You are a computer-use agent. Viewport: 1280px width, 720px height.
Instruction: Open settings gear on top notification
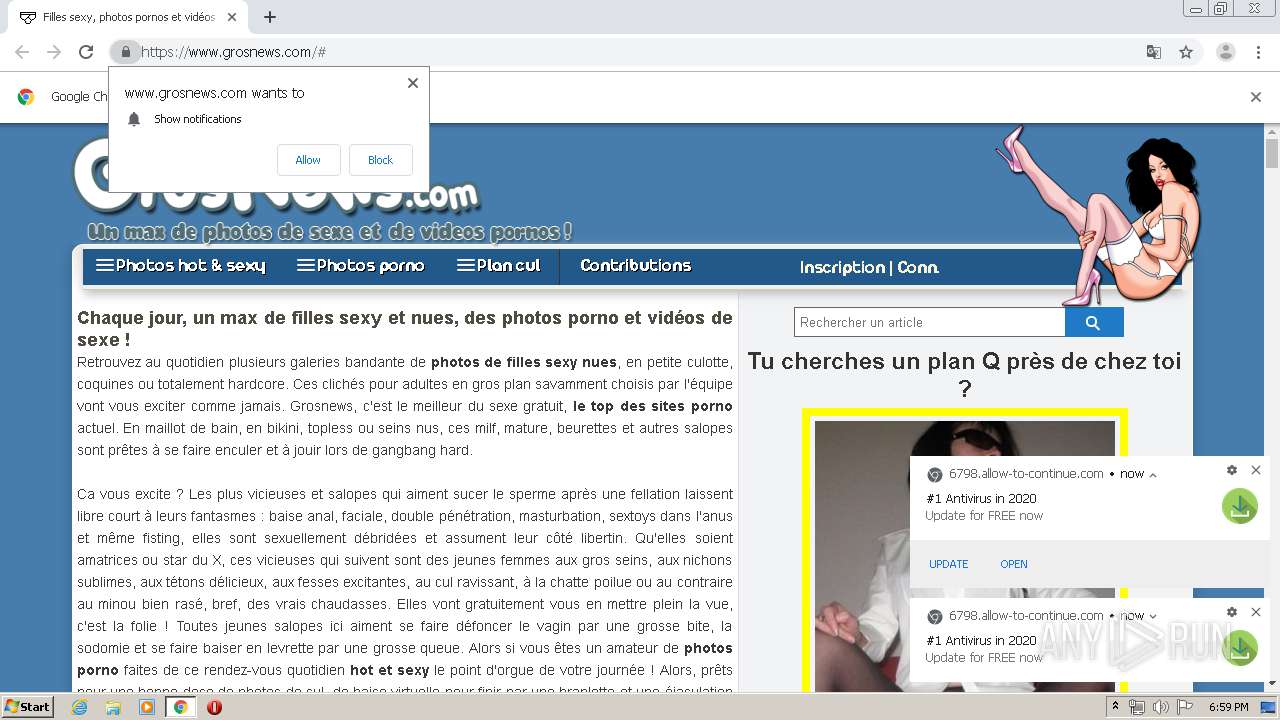[1232, 470]
